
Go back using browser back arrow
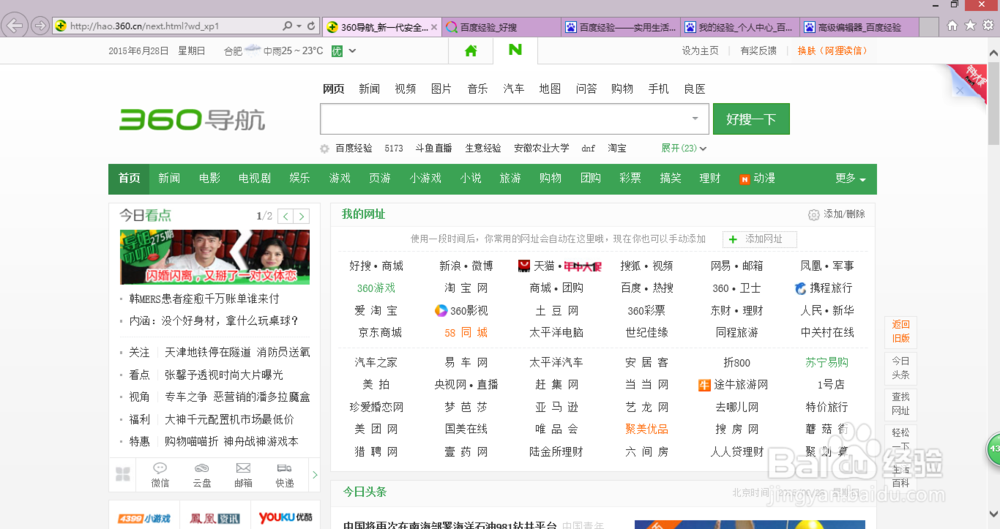tap(15, 26)
